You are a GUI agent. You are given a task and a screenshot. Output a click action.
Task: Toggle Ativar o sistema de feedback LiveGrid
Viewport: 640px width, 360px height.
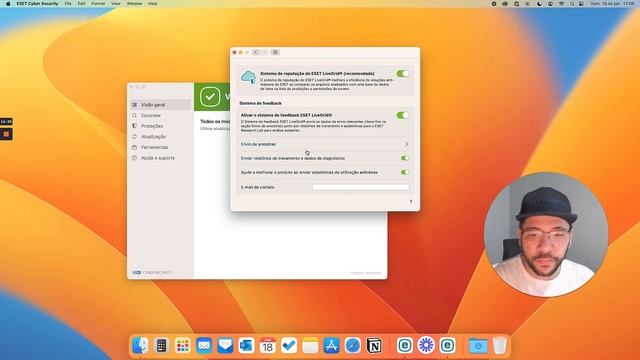pos(402,116)
